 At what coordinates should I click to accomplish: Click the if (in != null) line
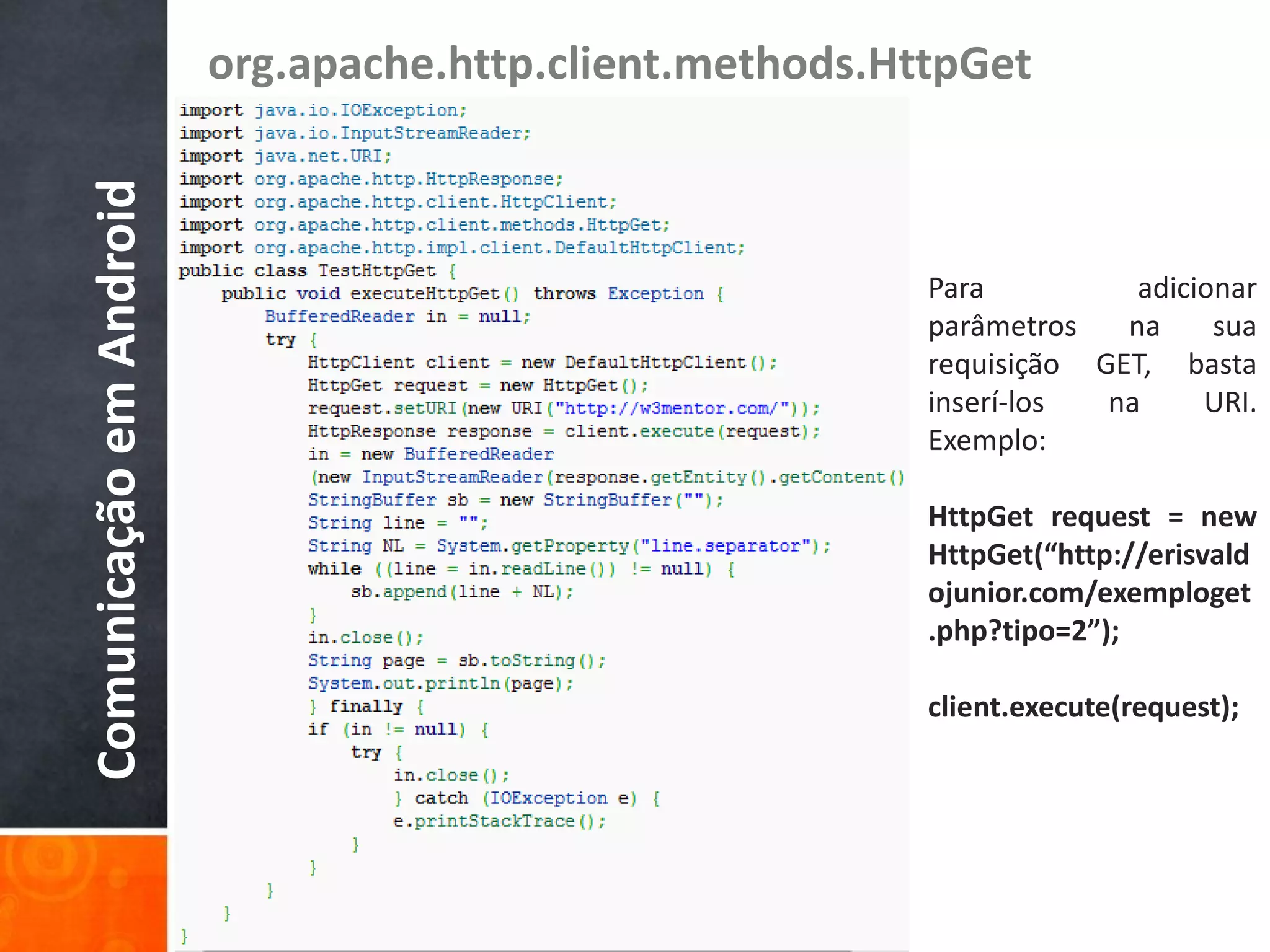point(399,729)
